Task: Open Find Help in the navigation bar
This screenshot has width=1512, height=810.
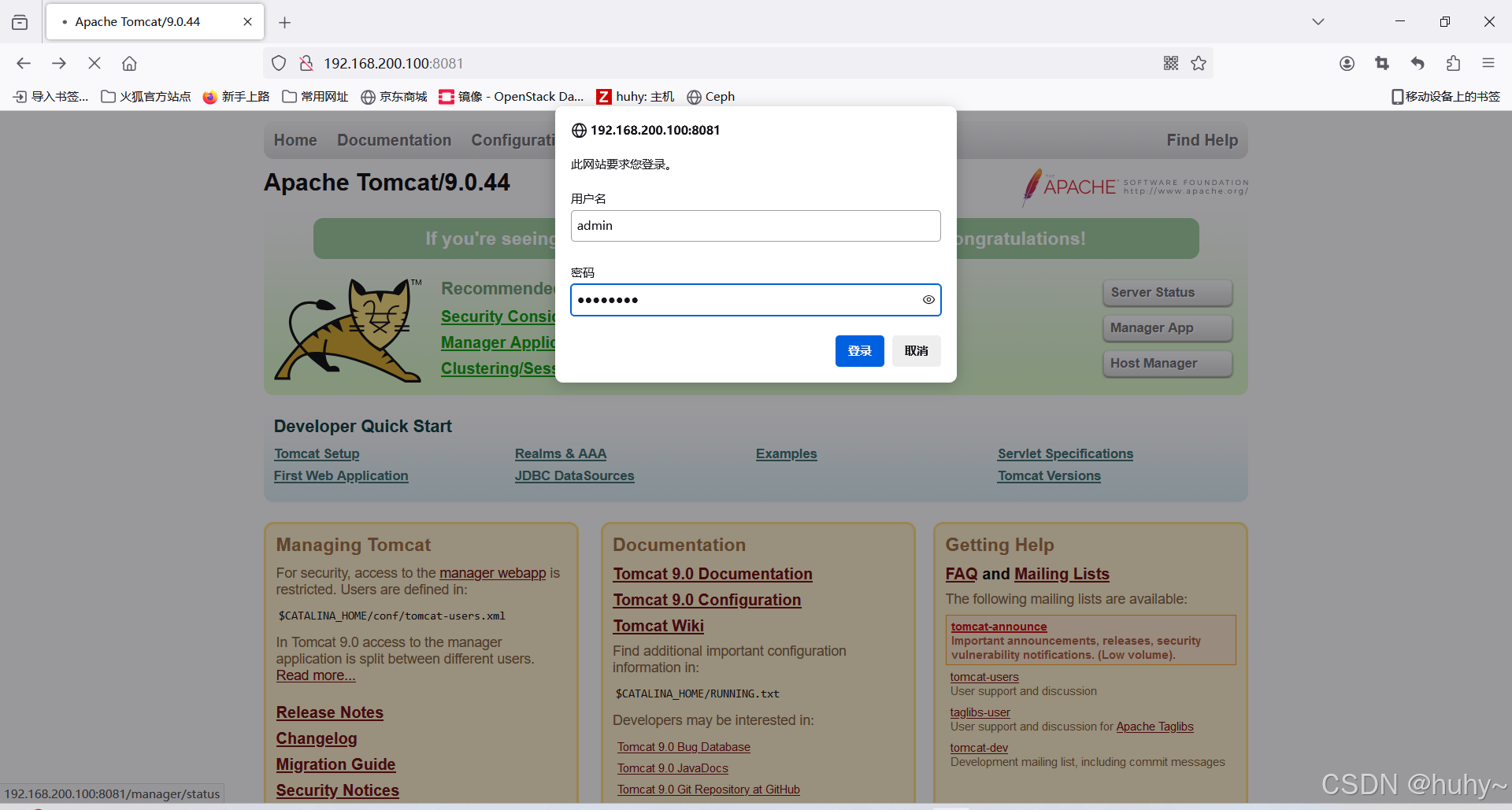Action: pos(1202,140)
